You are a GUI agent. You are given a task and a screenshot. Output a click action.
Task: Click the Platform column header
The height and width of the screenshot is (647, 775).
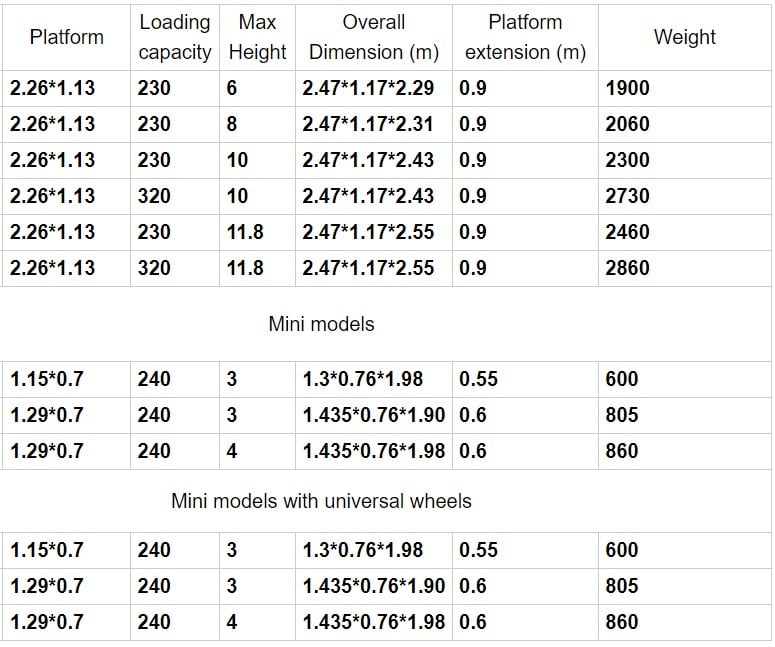[x=66, y=37]
